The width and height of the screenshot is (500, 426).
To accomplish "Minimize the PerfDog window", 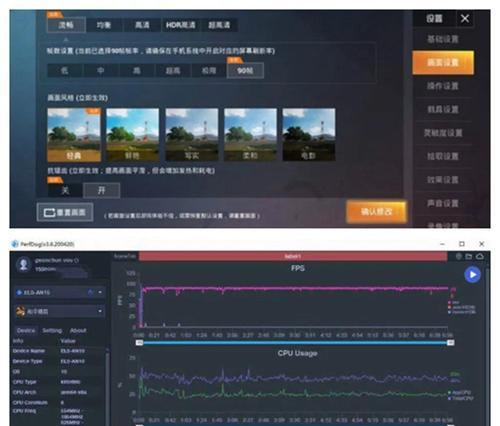I will point(442,244).
